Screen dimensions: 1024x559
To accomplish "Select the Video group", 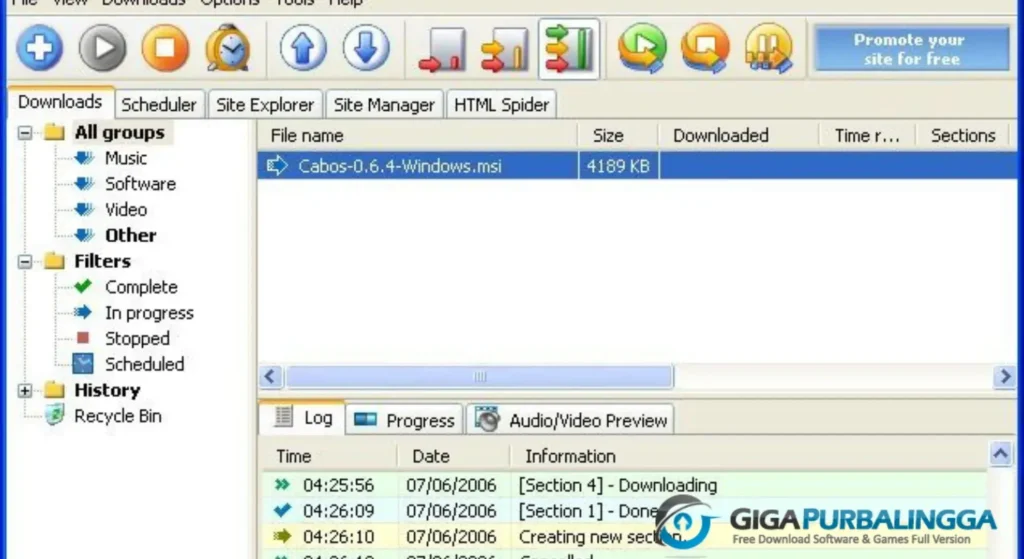I will coord(126,210).
